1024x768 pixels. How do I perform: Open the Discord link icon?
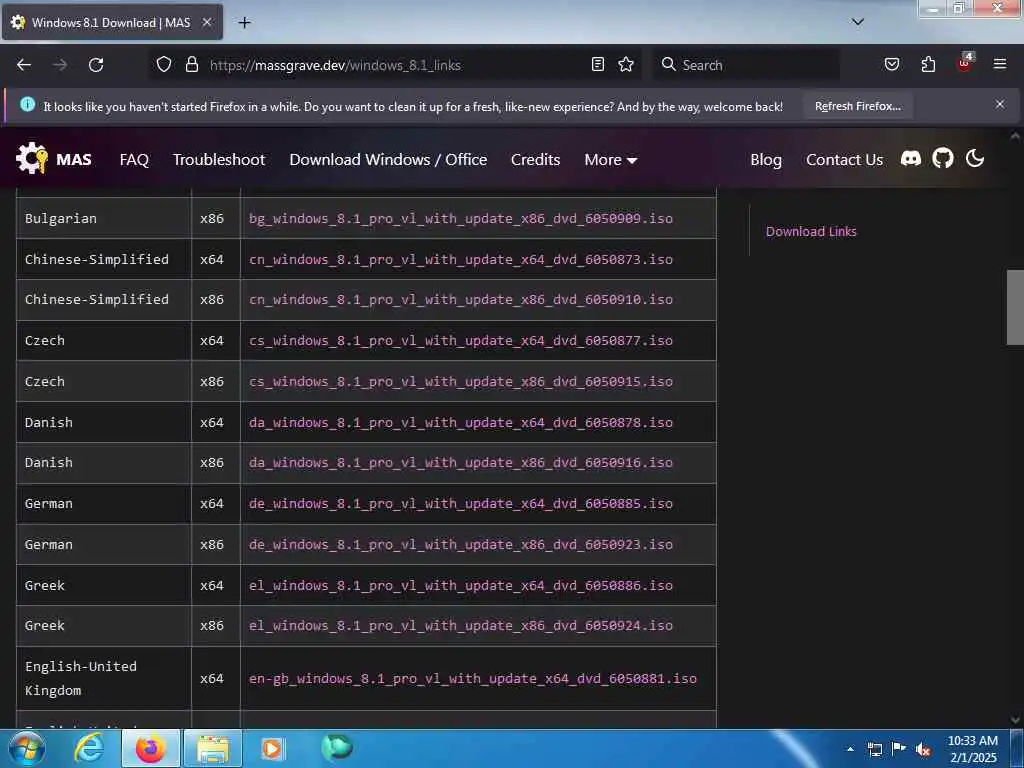point(911,159)
